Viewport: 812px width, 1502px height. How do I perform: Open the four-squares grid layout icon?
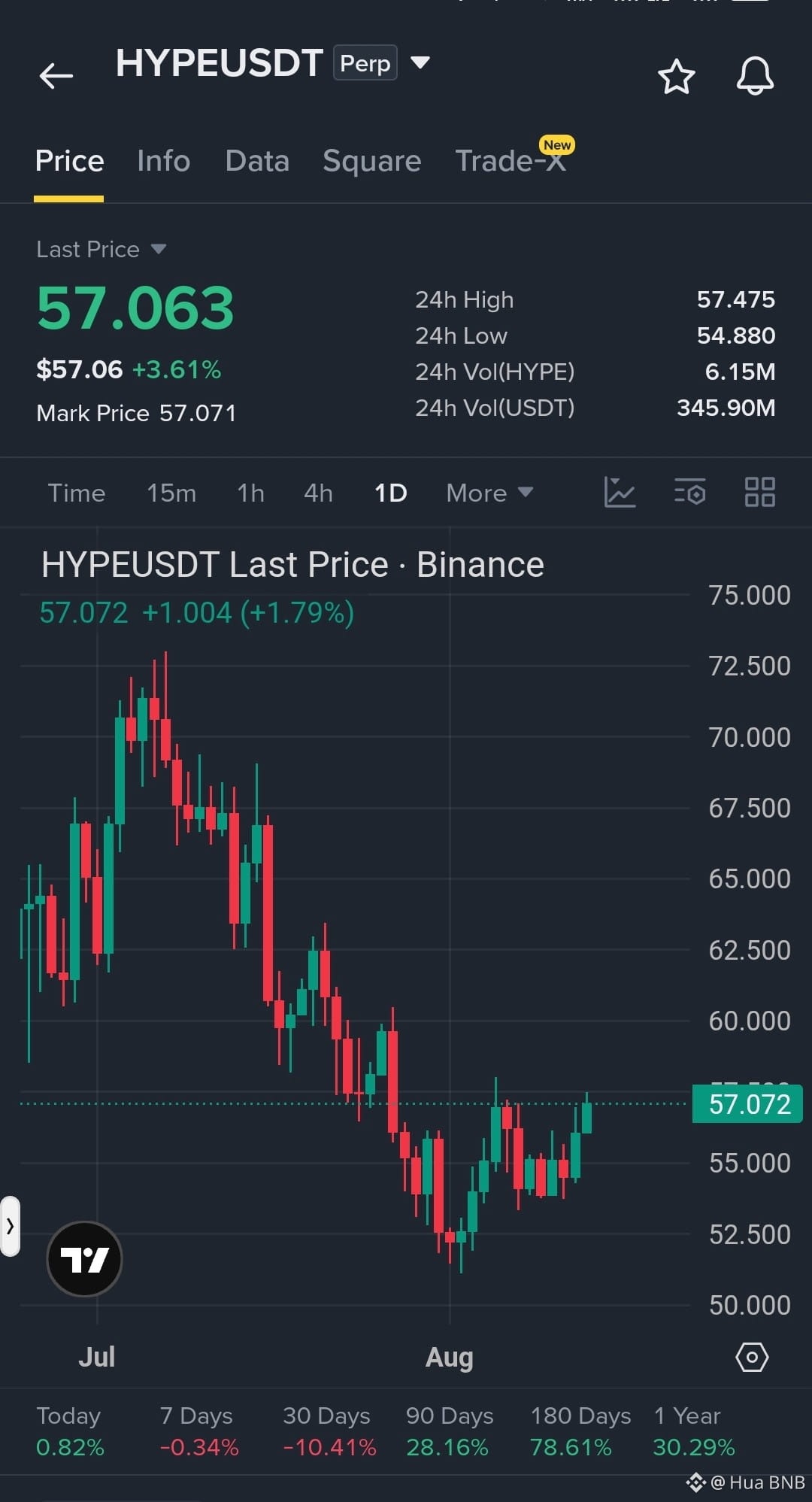759,493
